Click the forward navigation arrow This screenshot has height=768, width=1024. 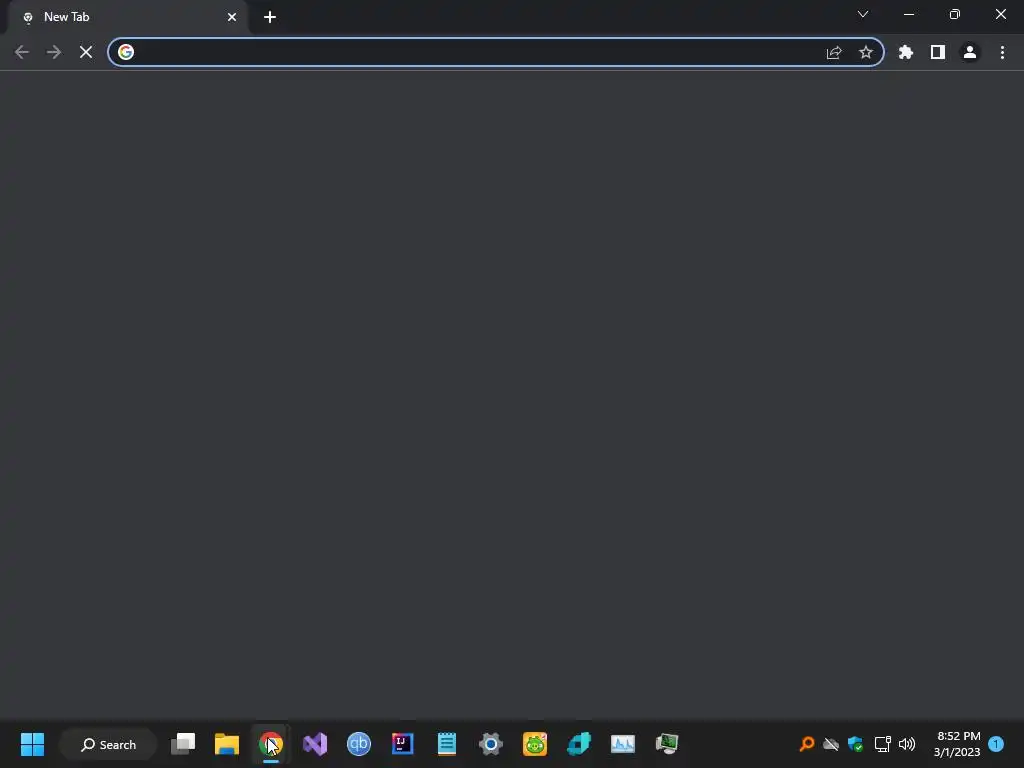tap(54, 52)
